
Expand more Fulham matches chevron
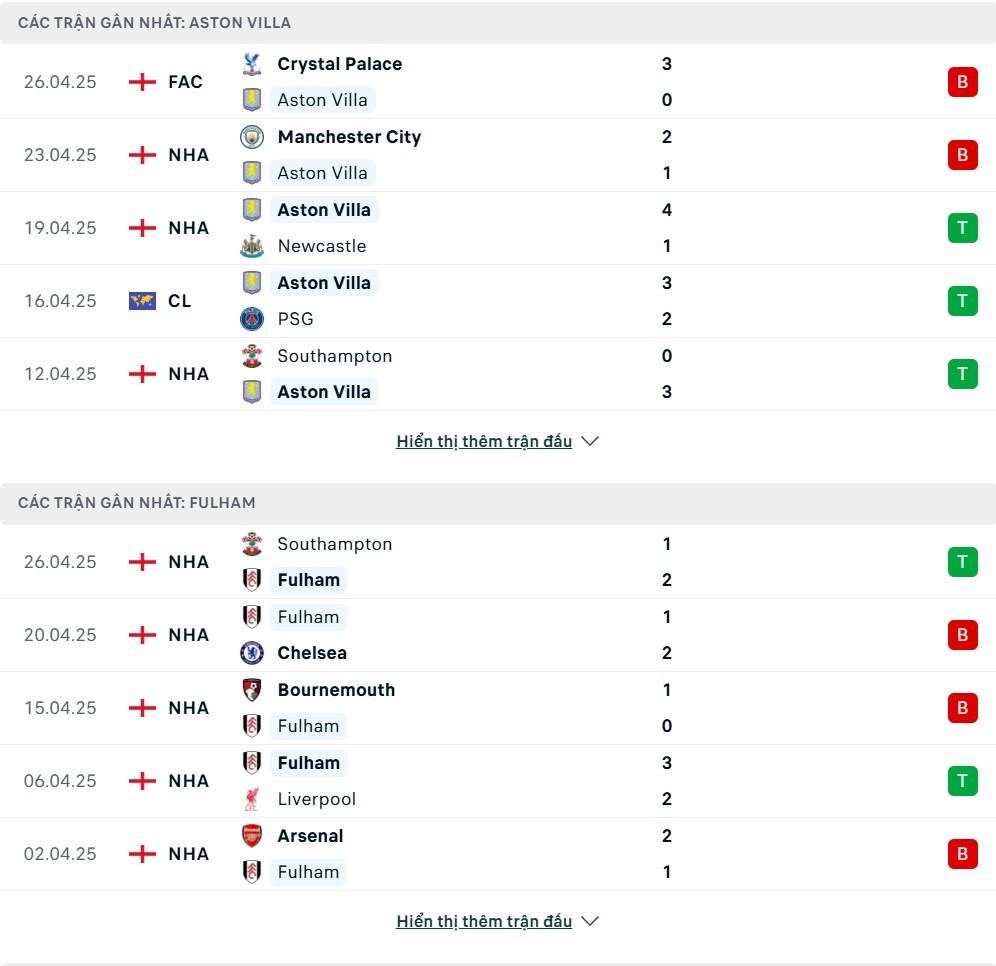(x=590, y=921)
